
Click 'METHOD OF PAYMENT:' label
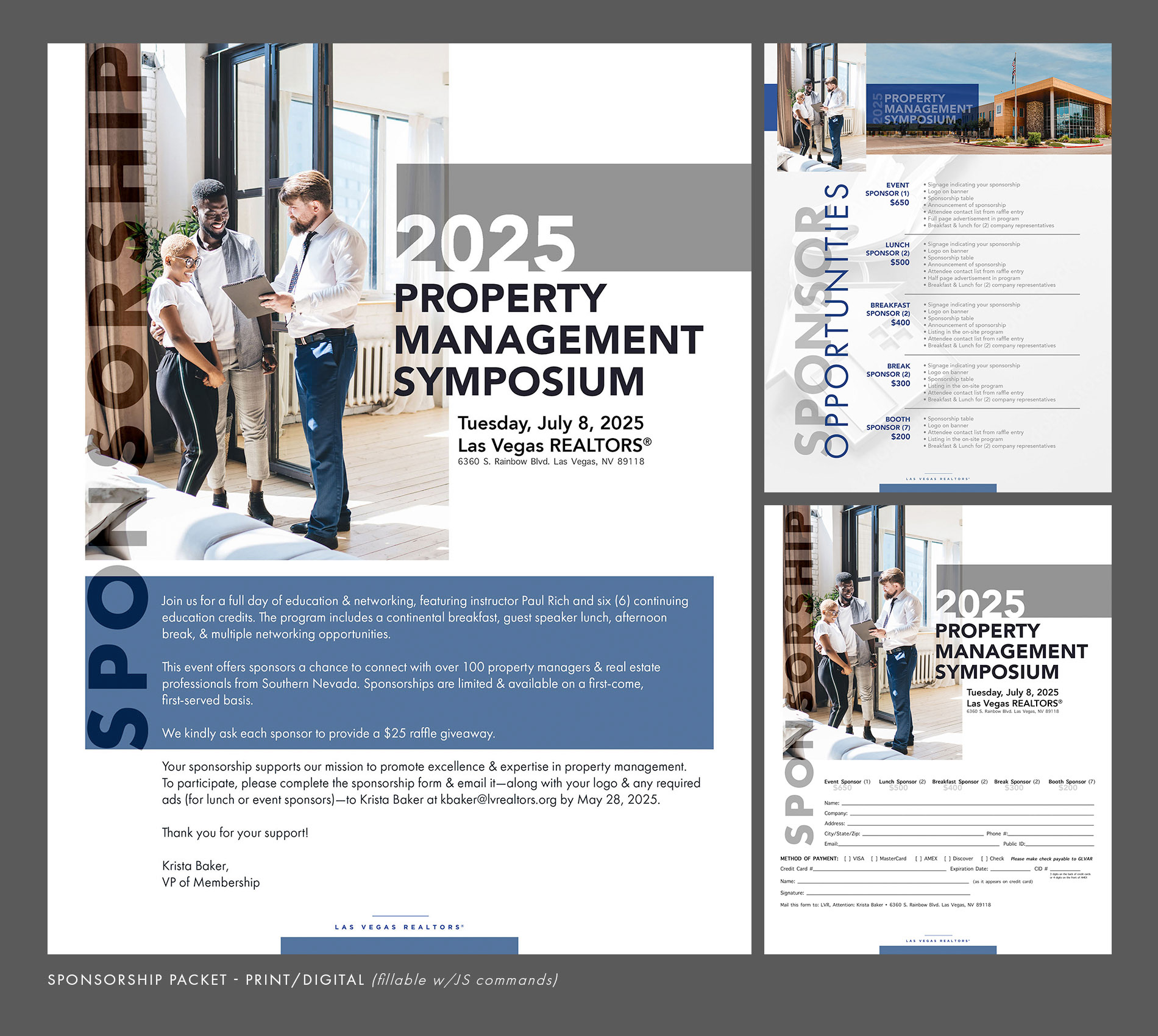(809, 859)
